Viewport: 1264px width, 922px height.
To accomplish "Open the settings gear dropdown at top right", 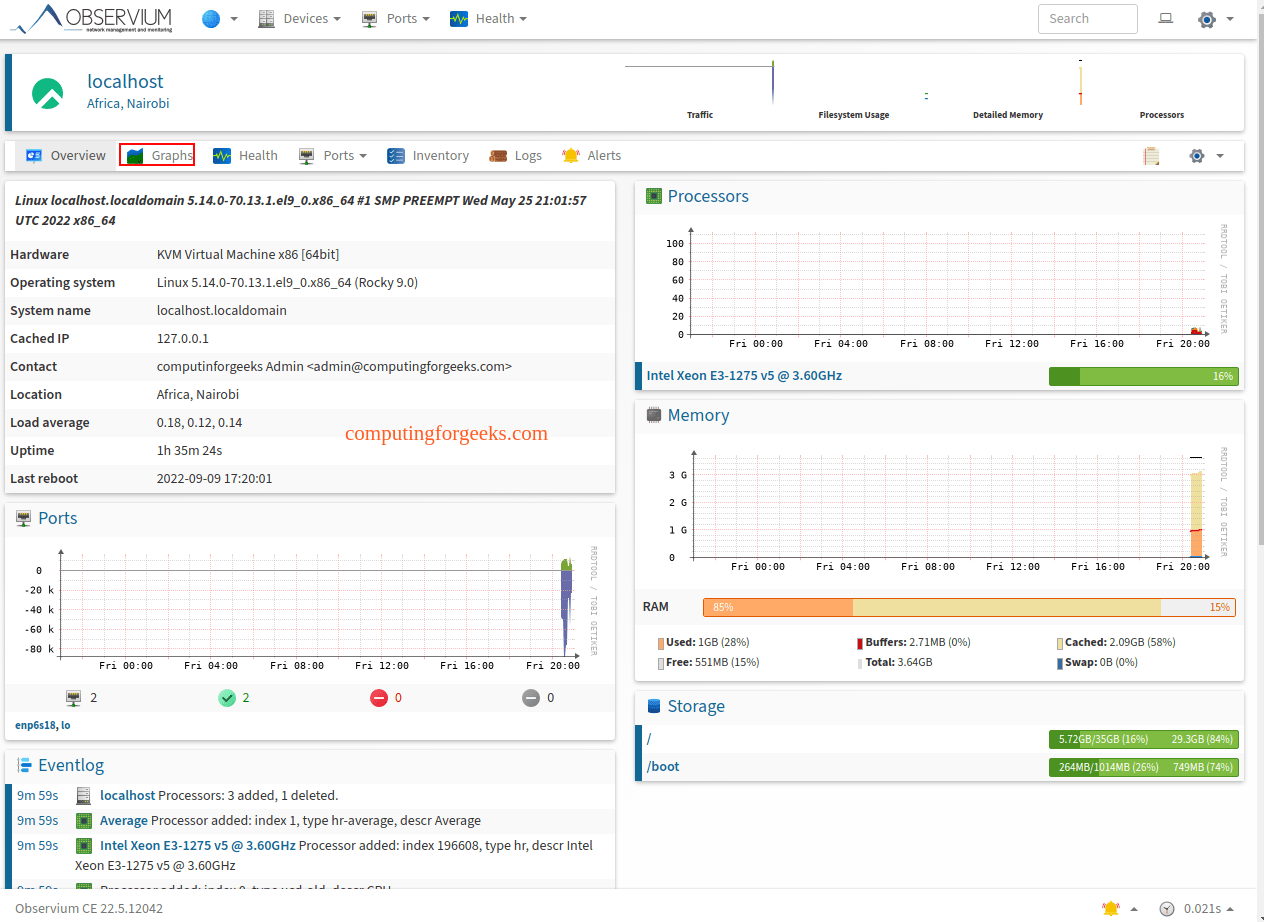I will coord(1207,18).
